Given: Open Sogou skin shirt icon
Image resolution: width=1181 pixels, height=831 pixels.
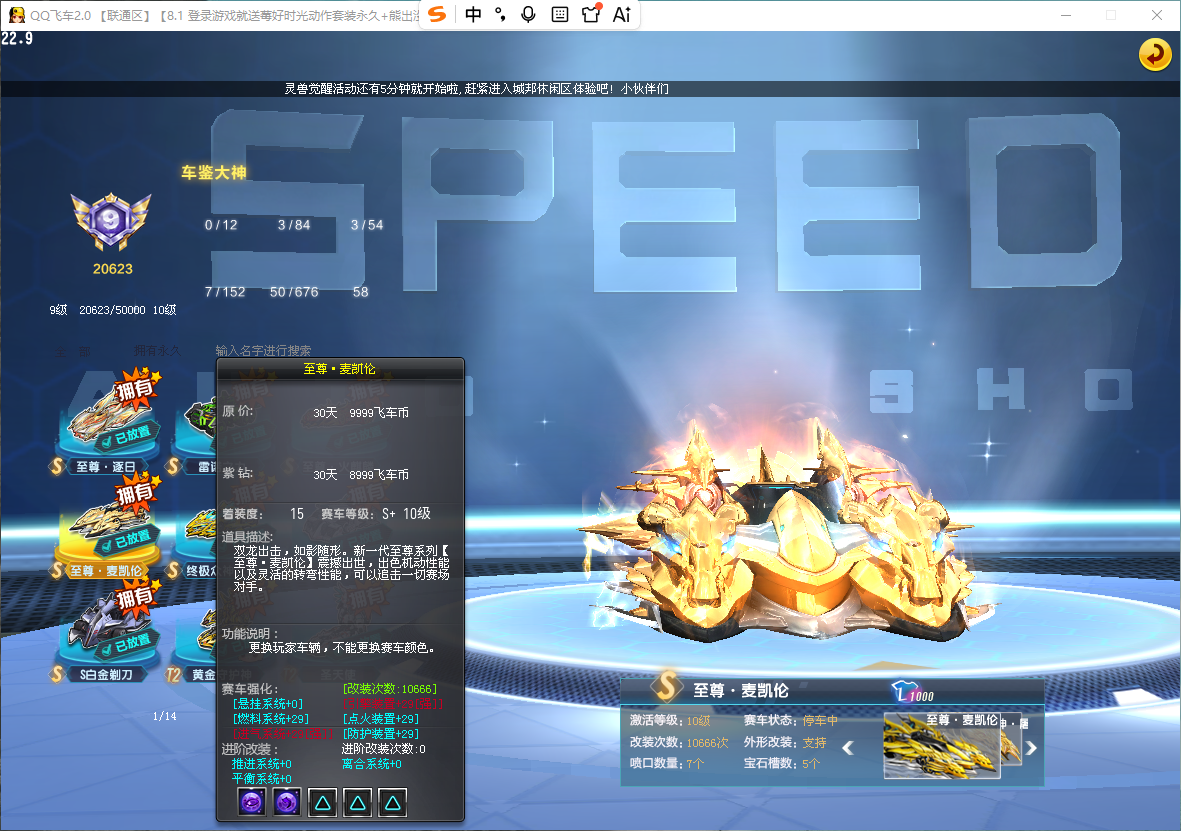Looking at the screenshot, I should 591,14.
